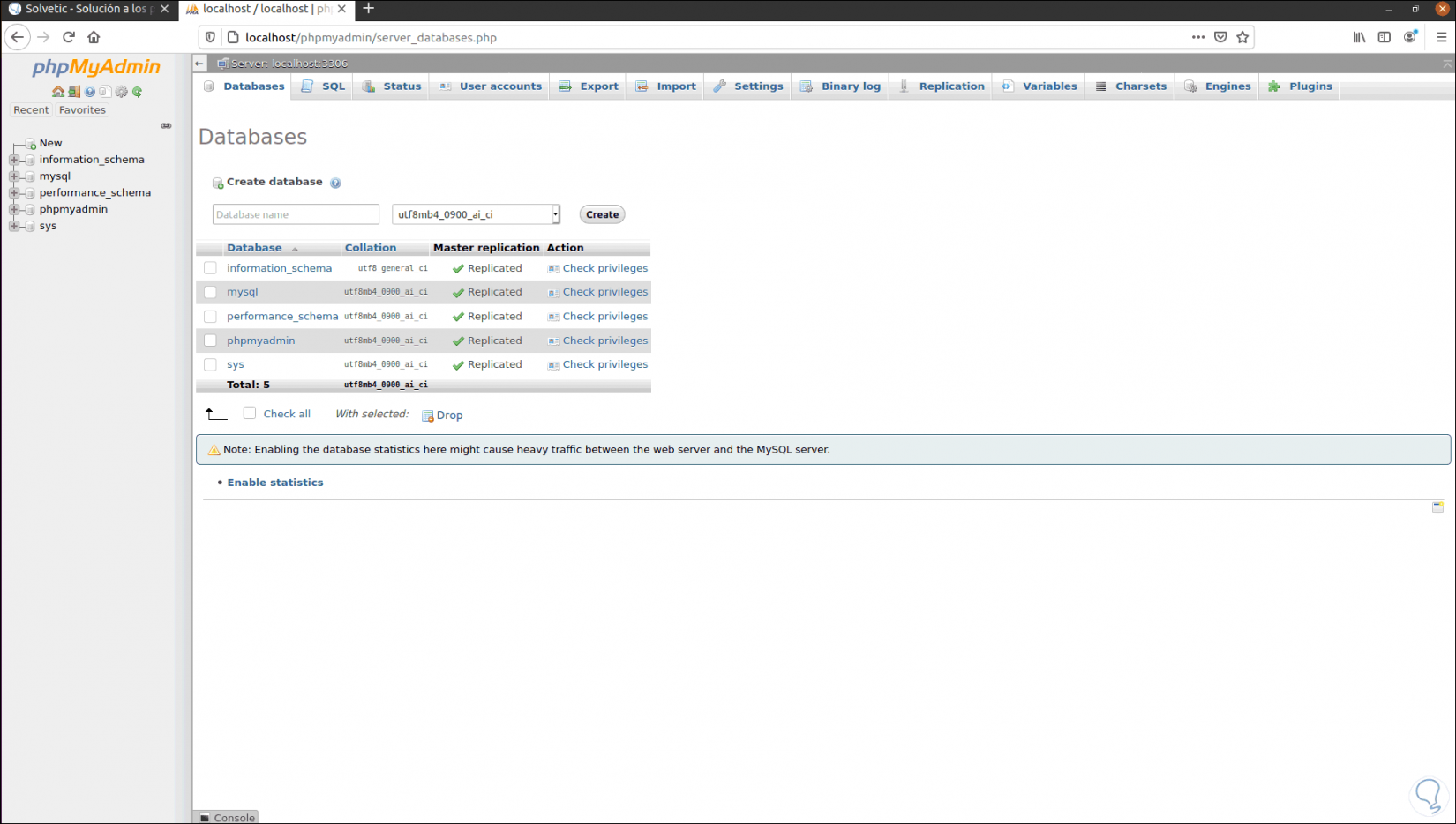
Task: Open the SQL tab
Action: (323, 86)
